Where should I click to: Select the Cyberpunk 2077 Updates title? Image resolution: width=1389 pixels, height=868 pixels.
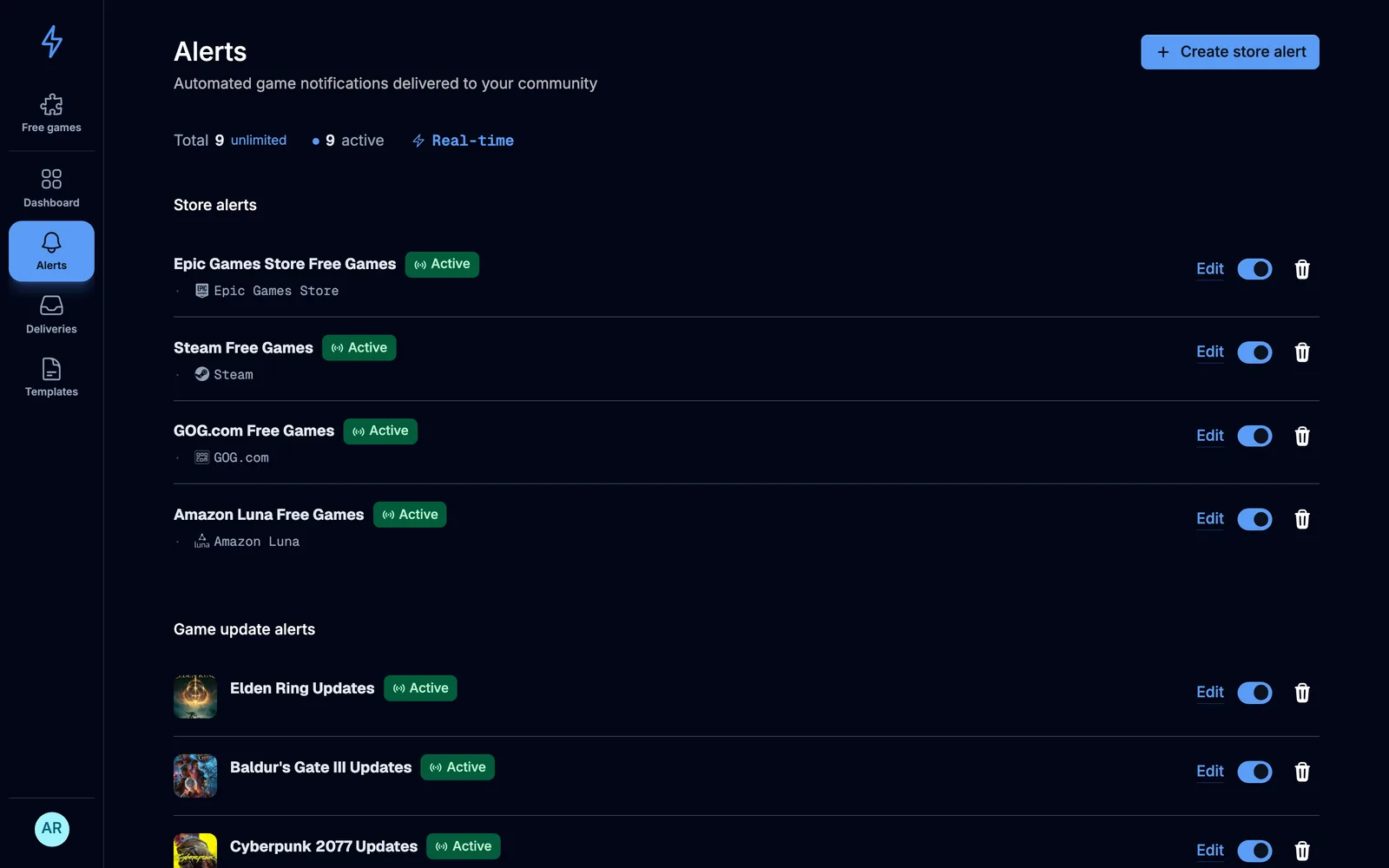pyautogui.click(x=324, y=846)
